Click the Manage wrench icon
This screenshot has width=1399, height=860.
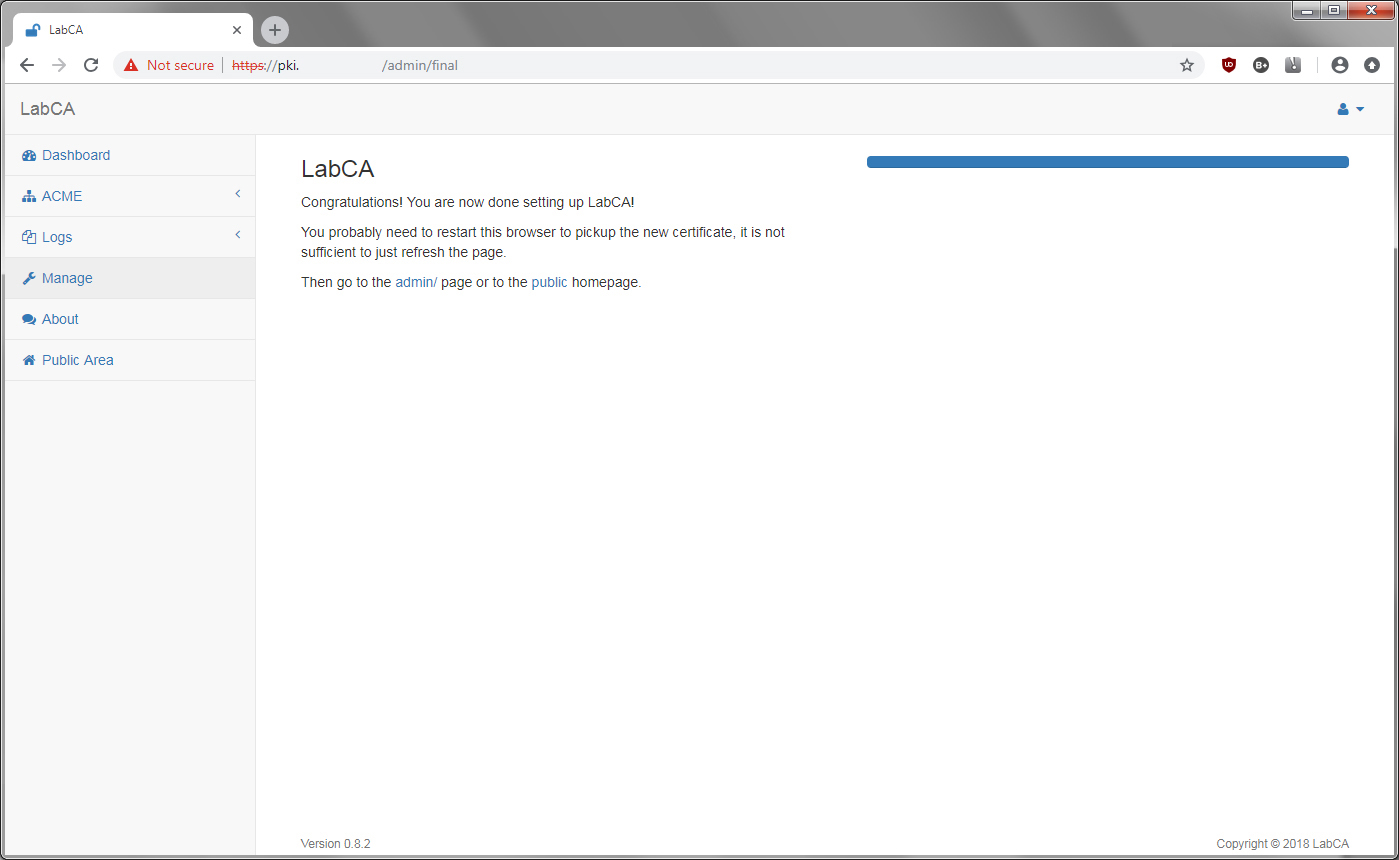[x=29, y=278]
